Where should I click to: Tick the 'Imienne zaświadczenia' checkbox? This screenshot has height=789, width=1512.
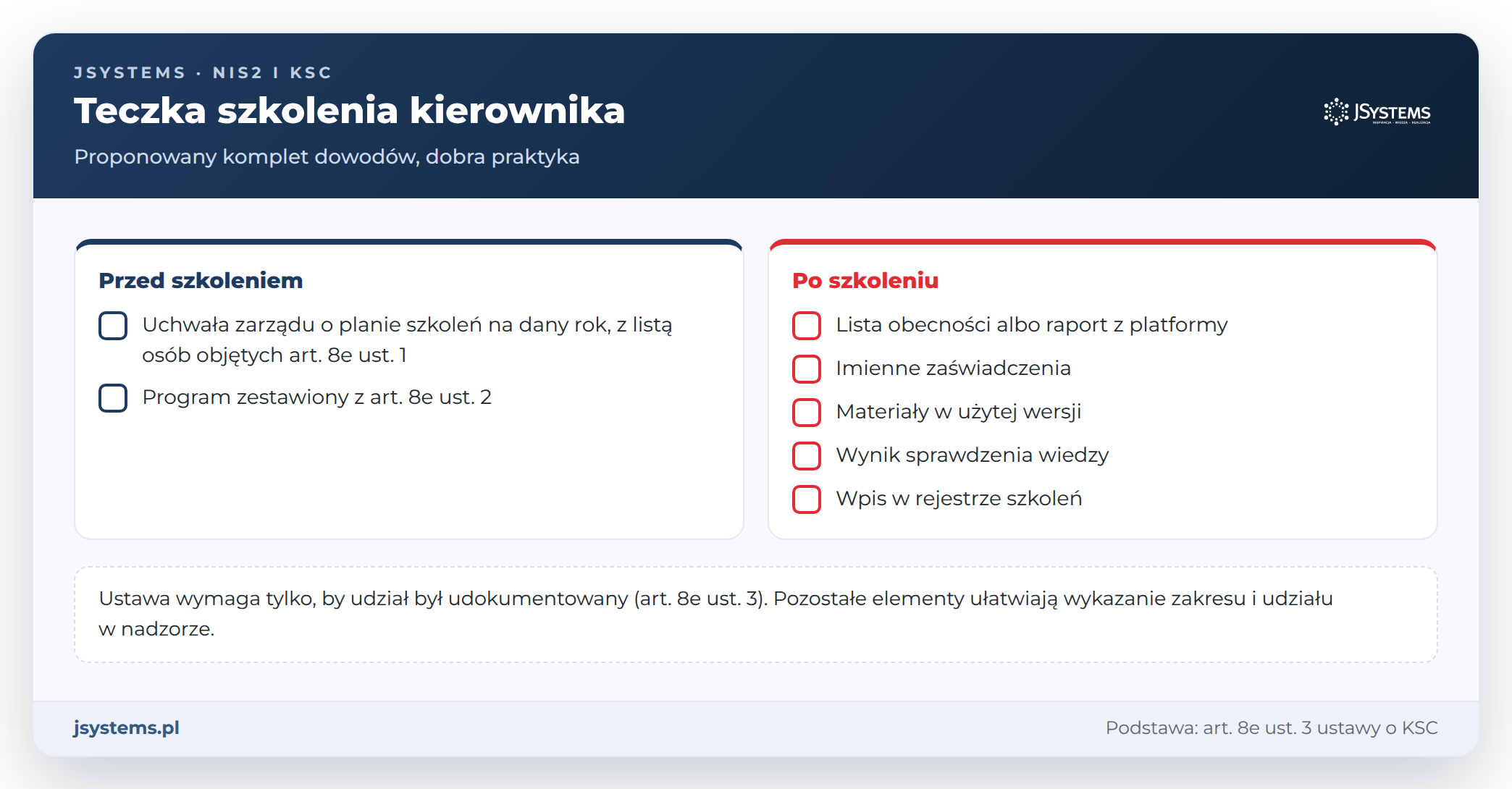point(807,369)
